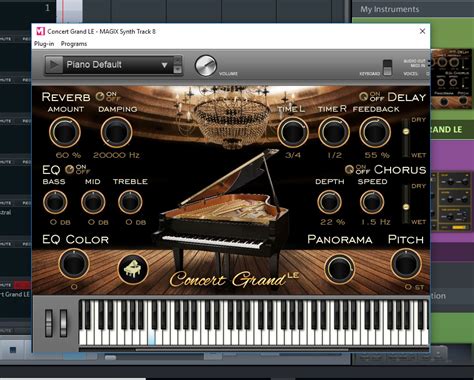Click the main Volume knob
The width and height of the screenshot is (474, 380).
pos(206,66)
